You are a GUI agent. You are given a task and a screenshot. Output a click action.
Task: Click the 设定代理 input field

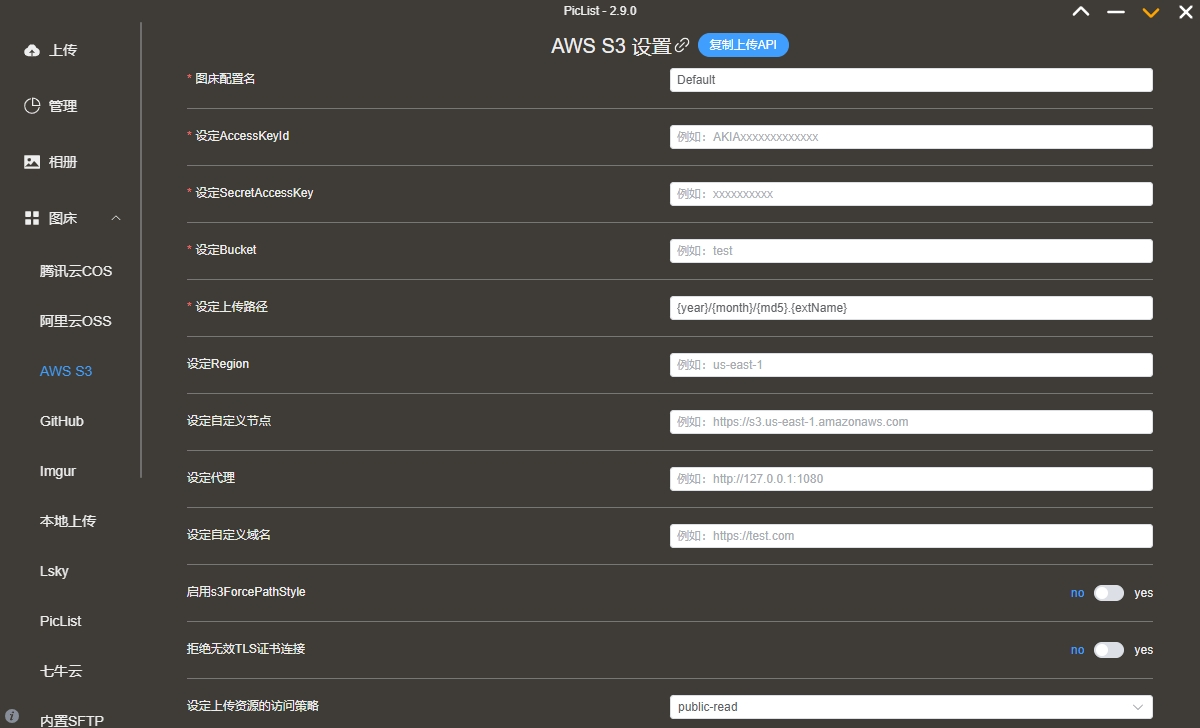coord(911,479)
